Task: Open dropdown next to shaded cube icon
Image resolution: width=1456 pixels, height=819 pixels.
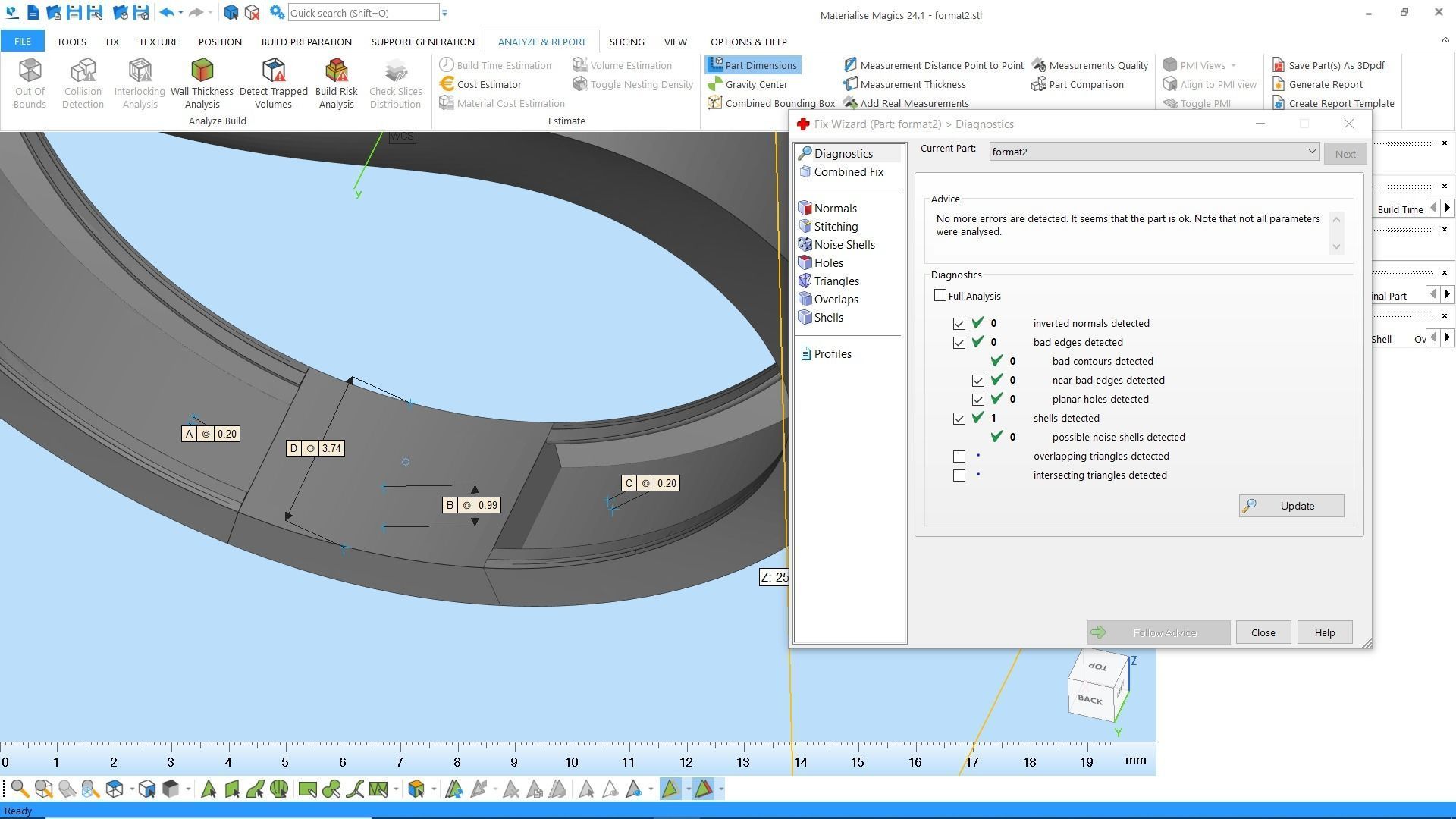Action: click(x=188, y=789)
